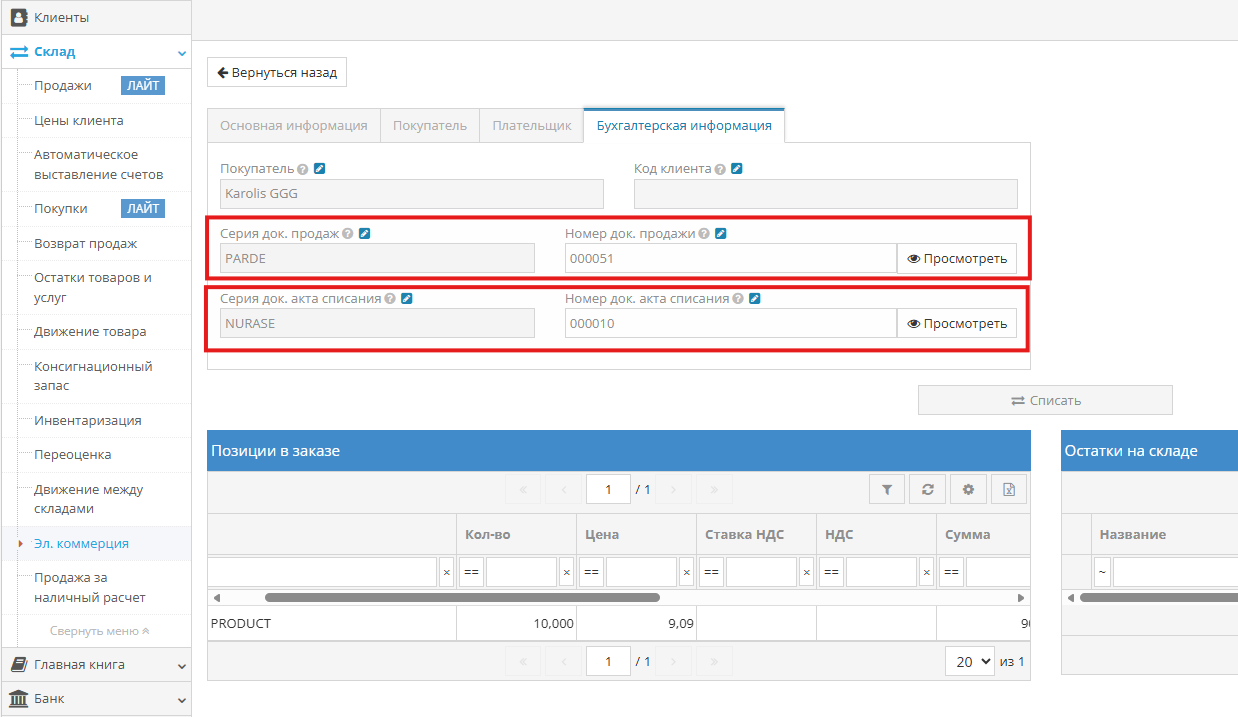The width and height of the screenshot is (1238, 717).
Task: Open the Плательщик tab
Action: coord(532,126)
